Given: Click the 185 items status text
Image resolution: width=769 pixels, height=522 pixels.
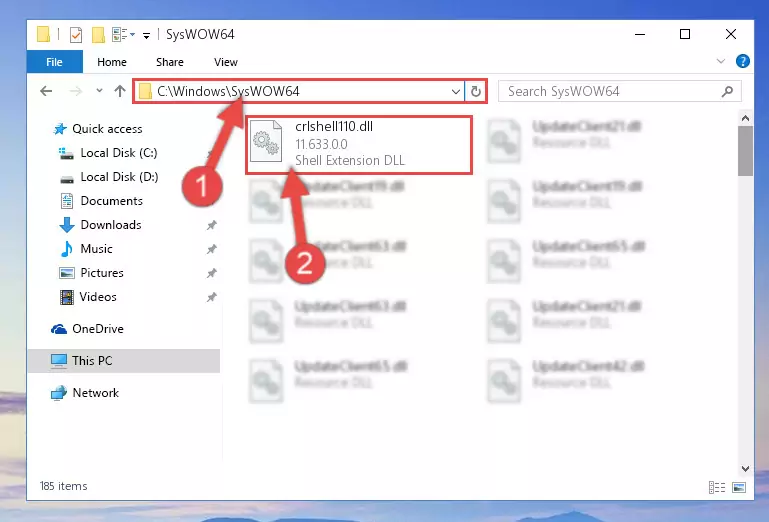Looking at the screenshot, I should (x=64, y=486).
